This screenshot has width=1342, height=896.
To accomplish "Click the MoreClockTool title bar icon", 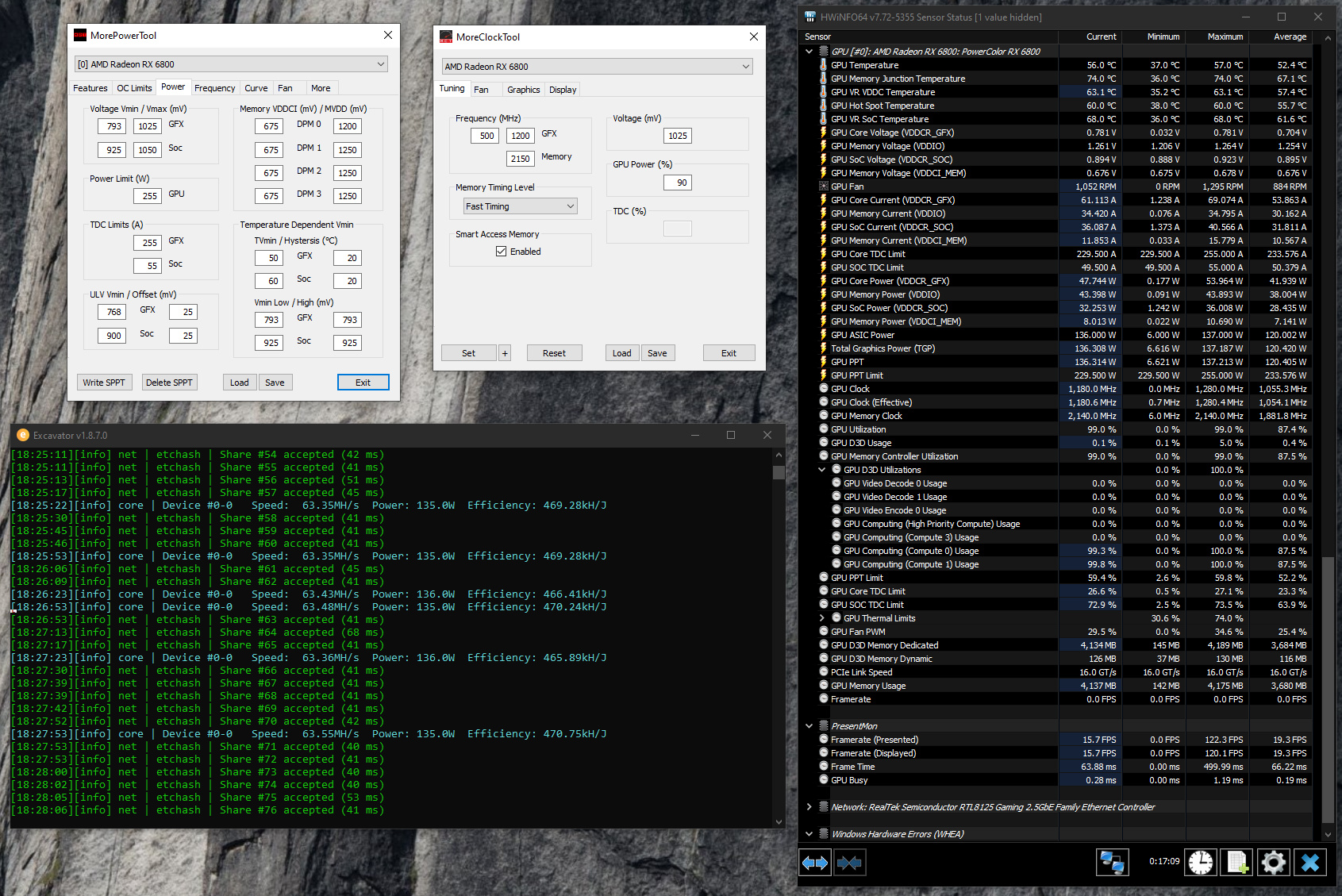I will (446, 37).
